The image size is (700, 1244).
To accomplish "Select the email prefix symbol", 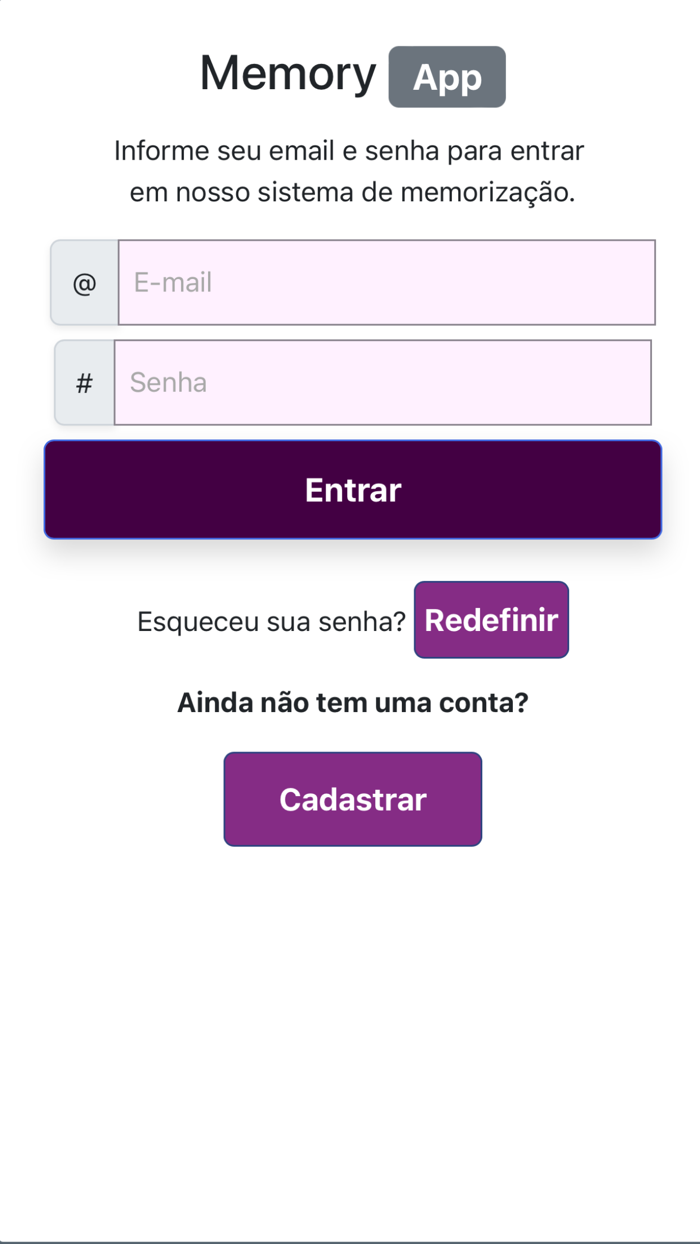I will click(x=84, y=282).
